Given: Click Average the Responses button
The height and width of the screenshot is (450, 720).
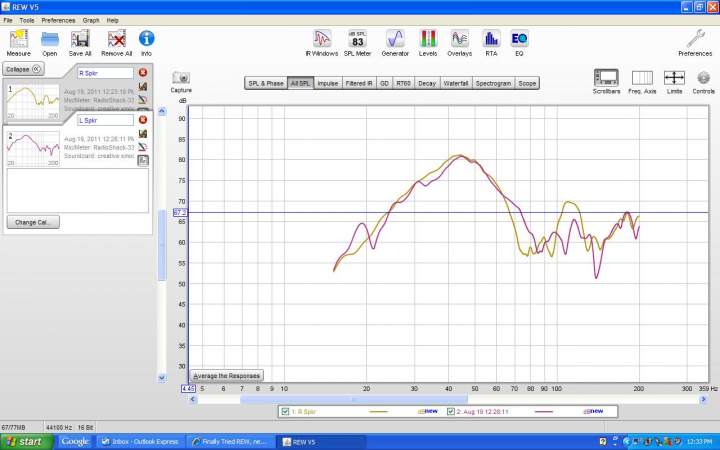Looking at the screenshot, I should 227,376.
